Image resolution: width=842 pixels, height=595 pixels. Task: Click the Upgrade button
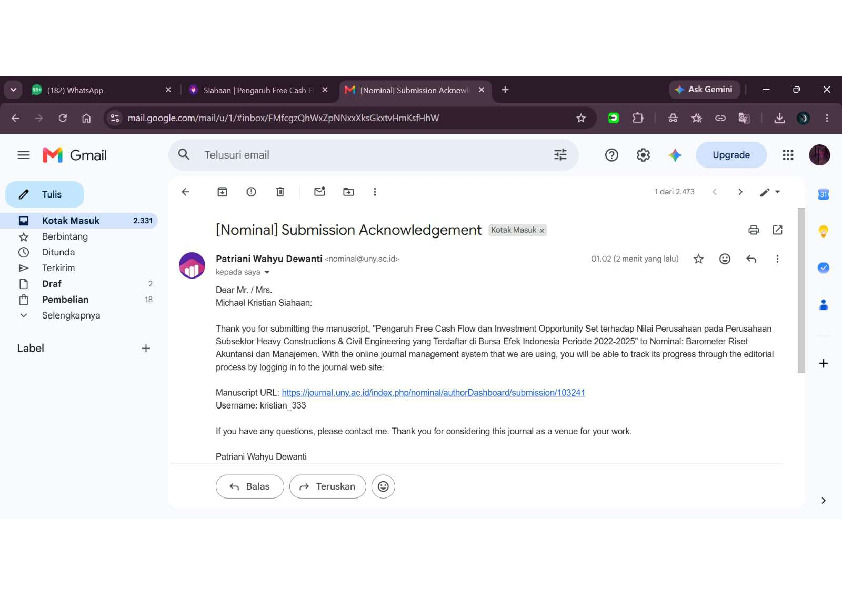click(x=731, y=155)
